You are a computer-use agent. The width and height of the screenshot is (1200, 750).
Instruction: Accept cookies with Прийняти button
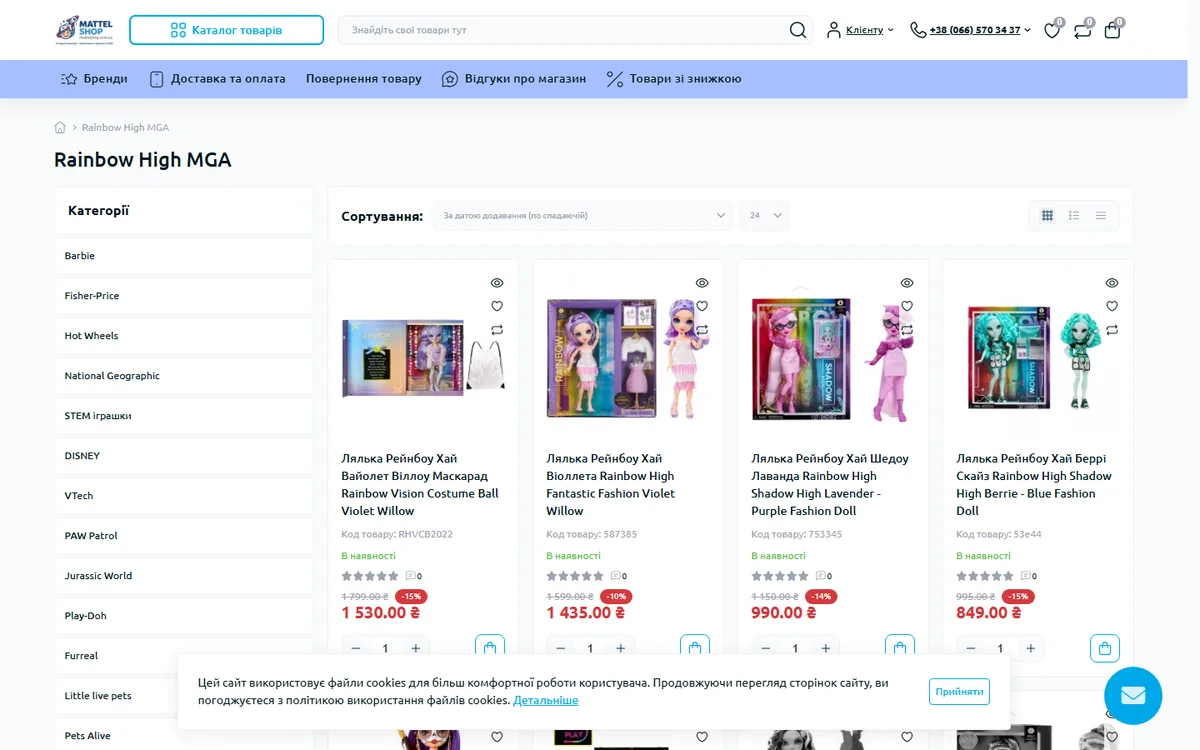(960, 692)
